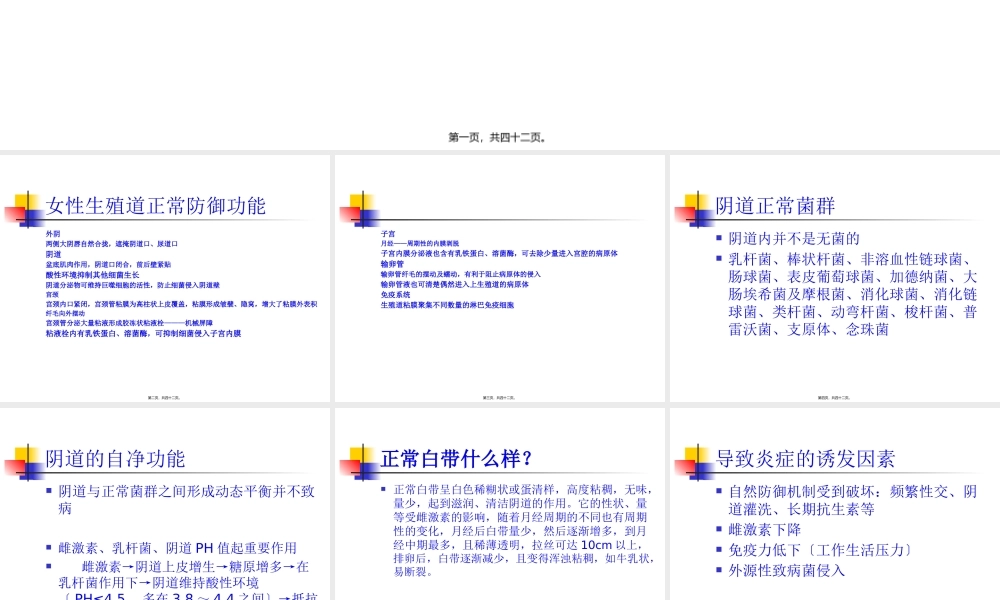Click the footer text 第一页，共四十二页
Image resolution: width=1000 pixels, height=600 pixels.
499,135
